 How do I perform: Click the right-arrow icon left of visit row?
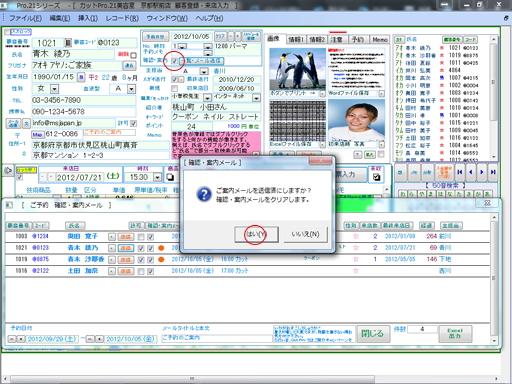pos(8,171)
